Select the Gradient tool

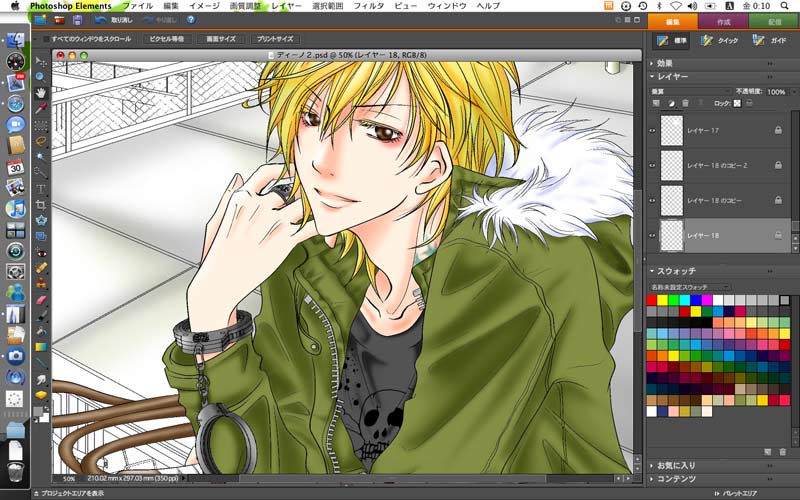41,347
